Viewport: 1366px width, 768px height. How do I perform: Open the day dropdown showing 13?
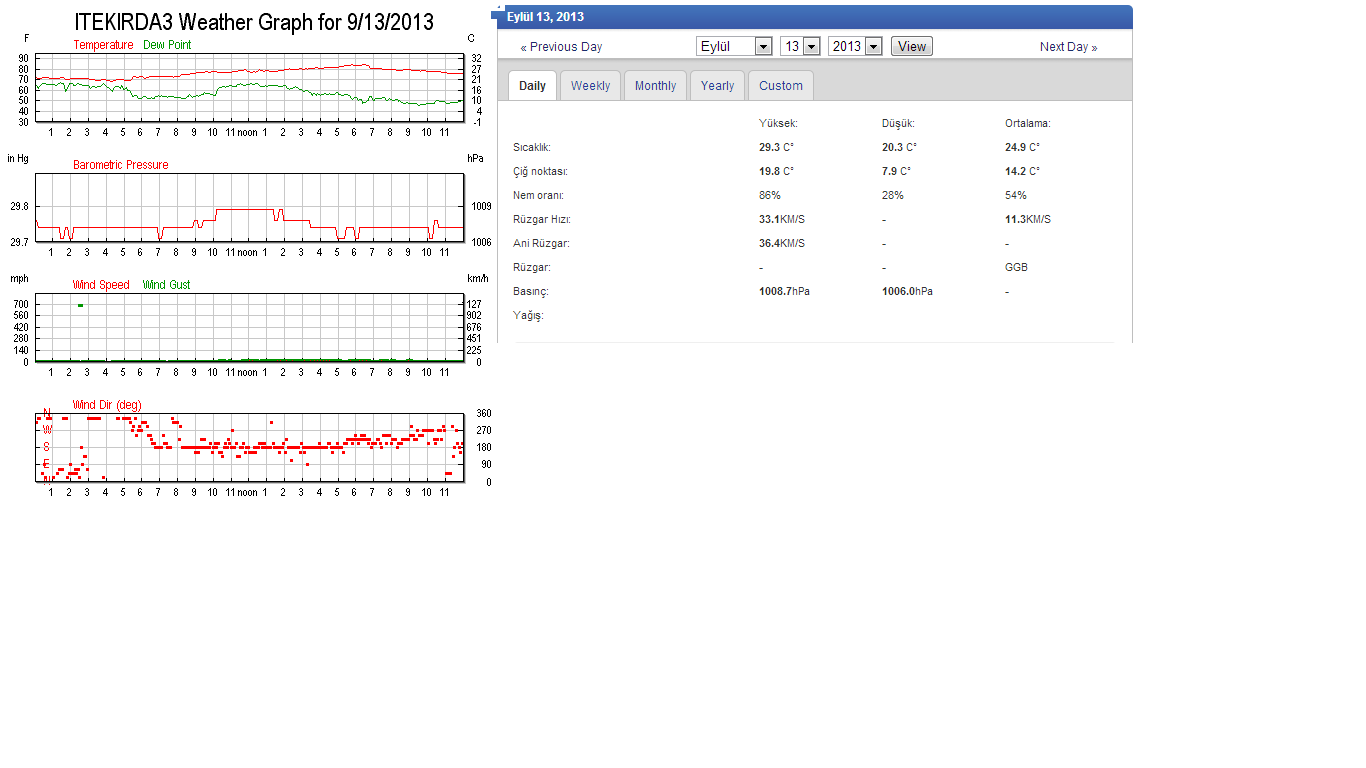(800, 46)
